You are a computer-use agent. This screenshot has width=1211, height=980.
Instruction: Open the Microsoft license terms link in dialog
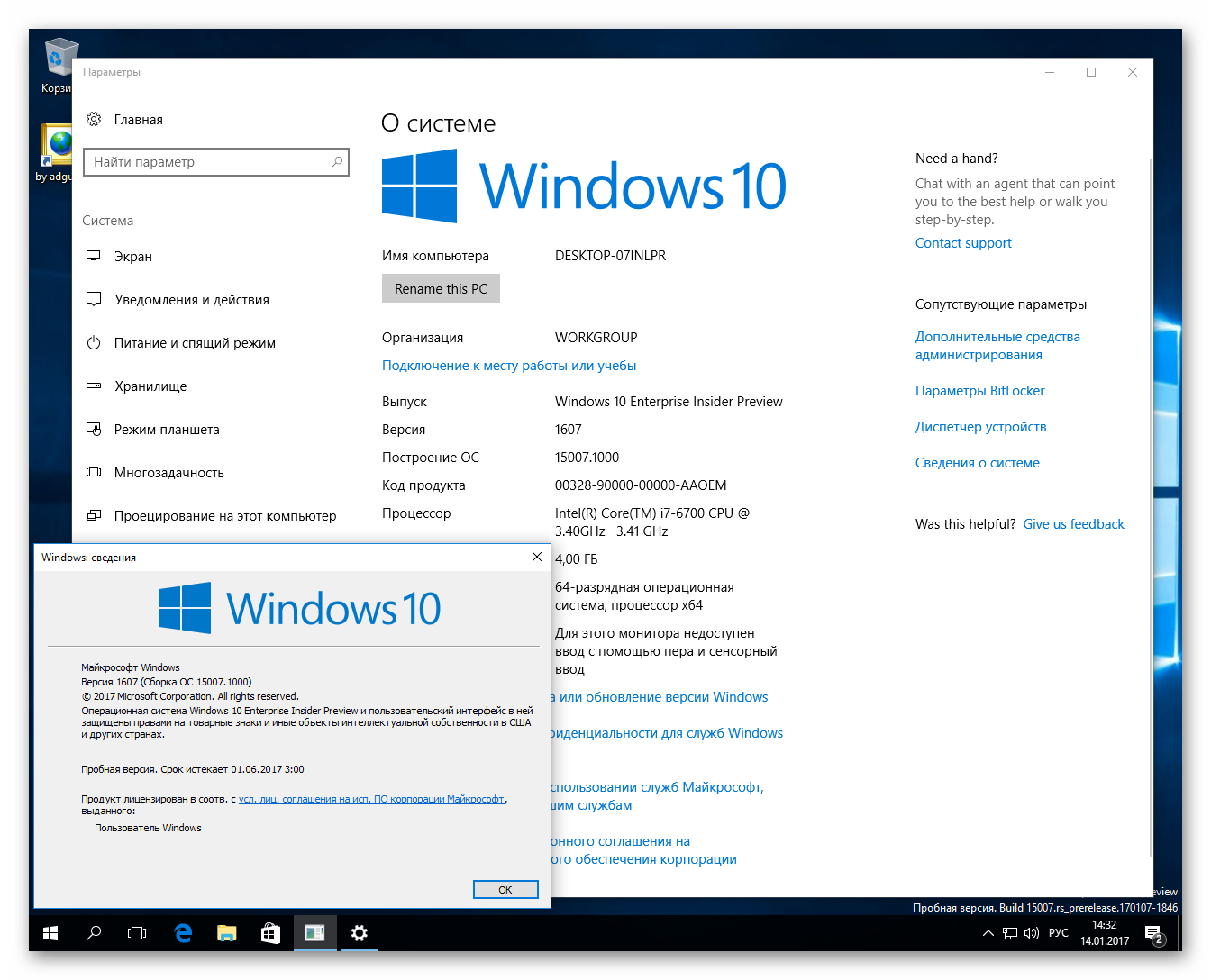[x=371, y=799]
